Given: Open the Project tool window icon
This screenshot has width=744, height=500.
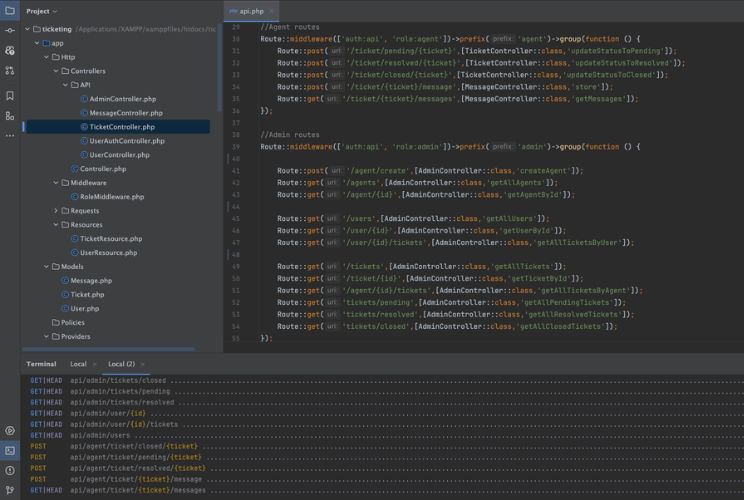Looking at the screenshot, I should click(10, 11).
